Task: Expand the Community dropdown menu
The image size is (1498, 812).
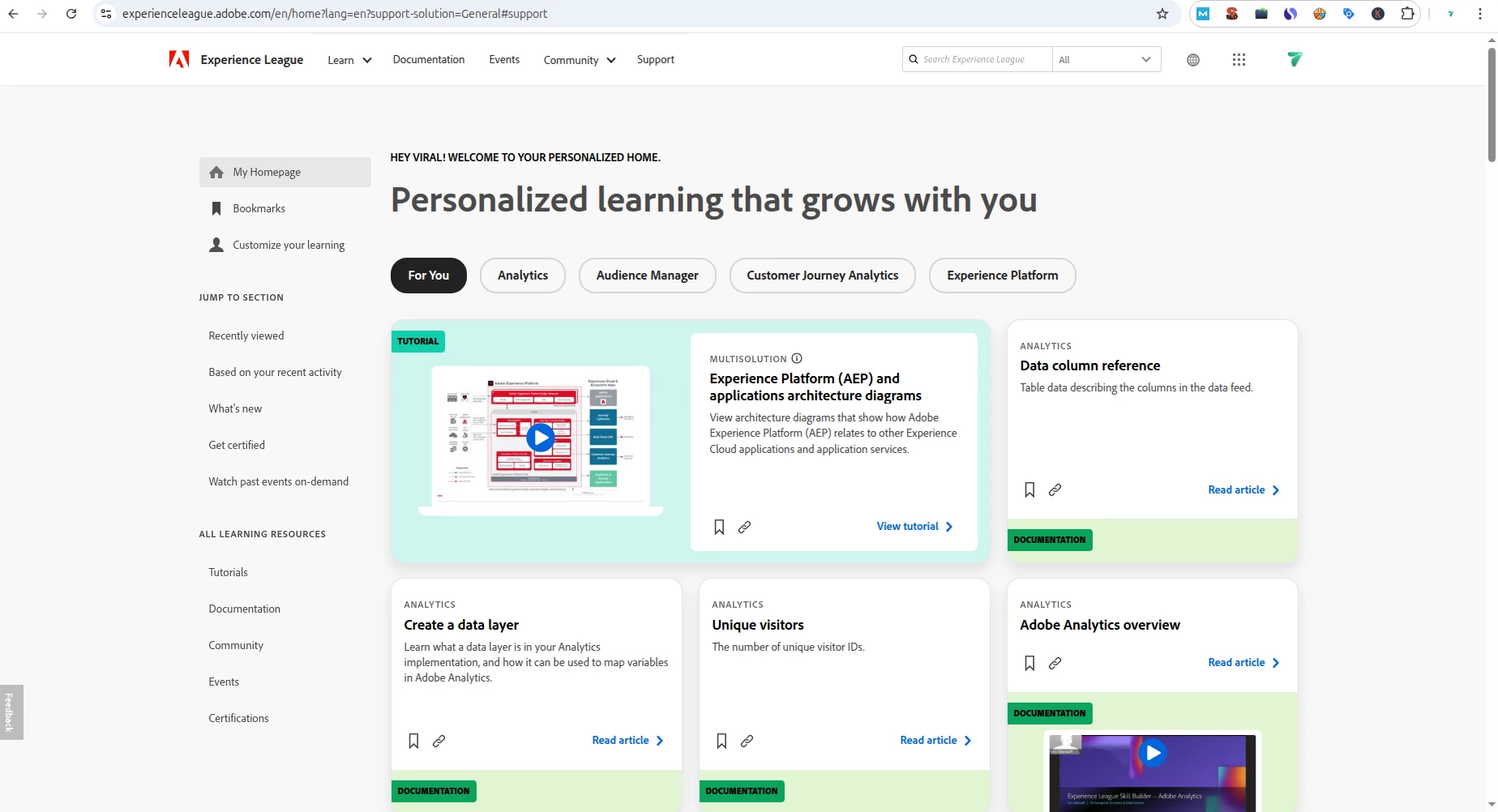Action: (580, 60)
